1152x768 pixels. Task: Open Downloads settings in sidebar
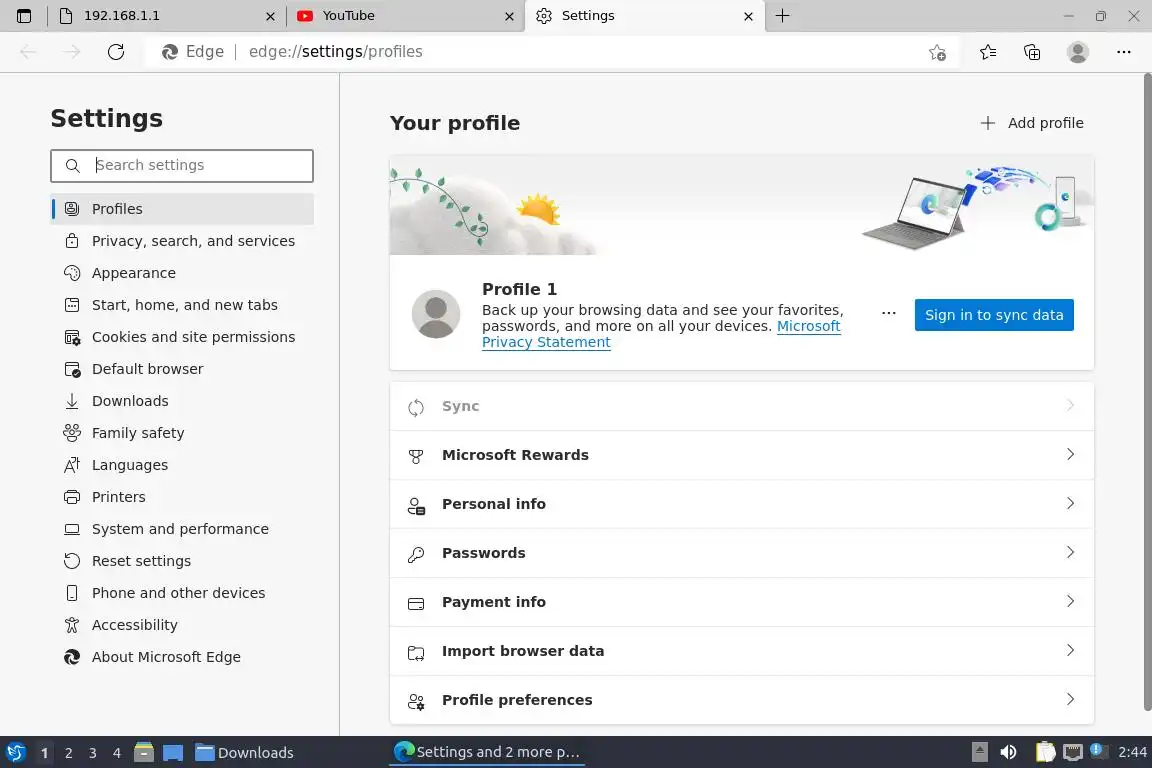point(181,401)
